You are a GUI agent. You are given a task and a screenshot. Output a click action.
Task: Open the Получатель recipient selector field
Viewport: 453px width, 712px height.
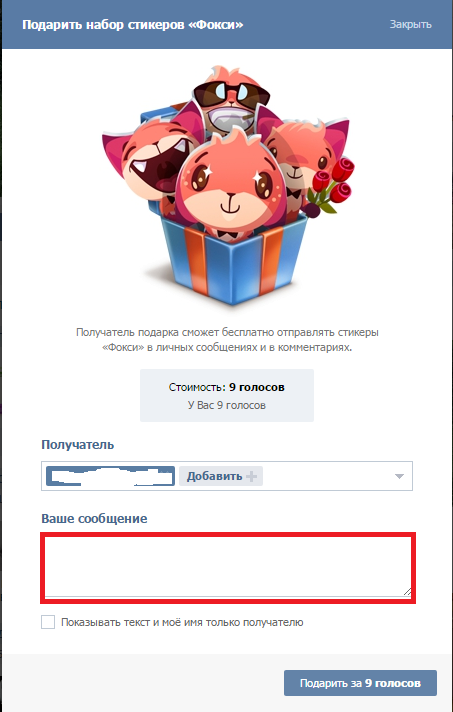227,476
